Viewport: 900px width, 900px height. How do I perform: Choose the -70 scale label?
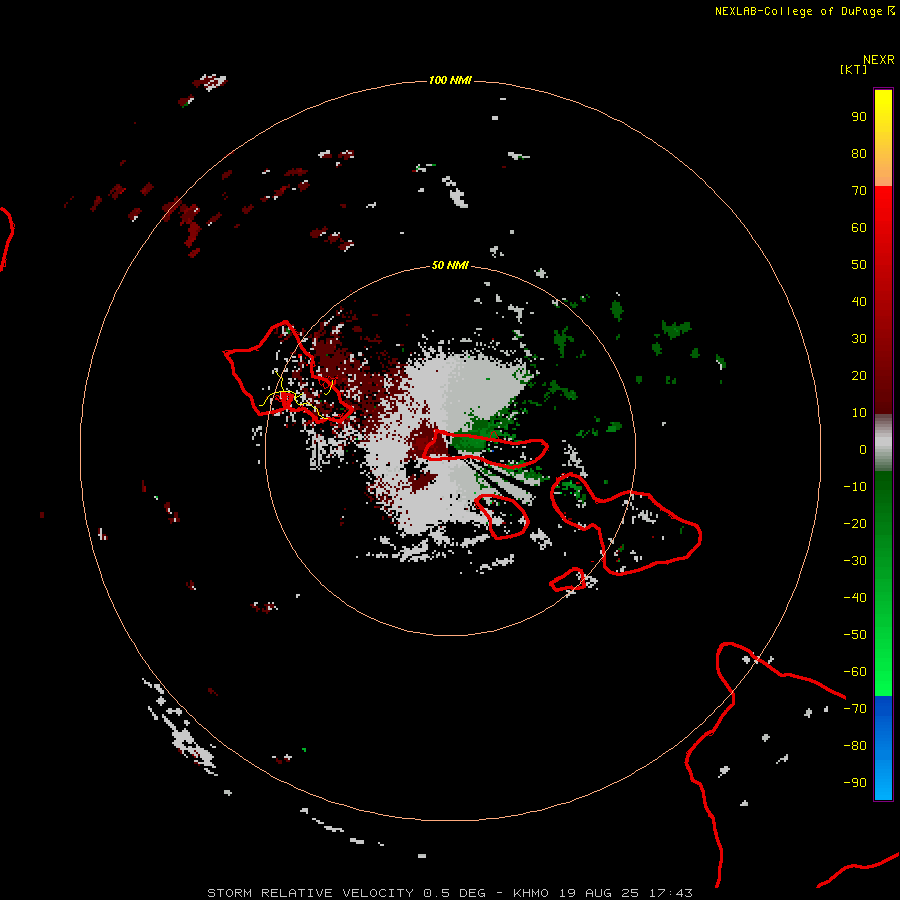coord(855,709)
